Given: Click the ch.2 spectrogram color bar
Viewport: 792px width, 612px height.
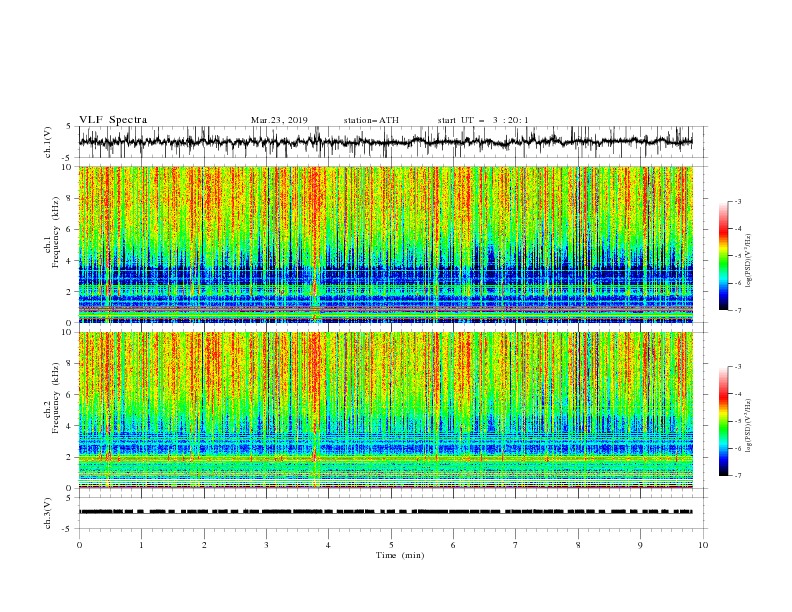Looking at the screenshot, I should (723, 421).
